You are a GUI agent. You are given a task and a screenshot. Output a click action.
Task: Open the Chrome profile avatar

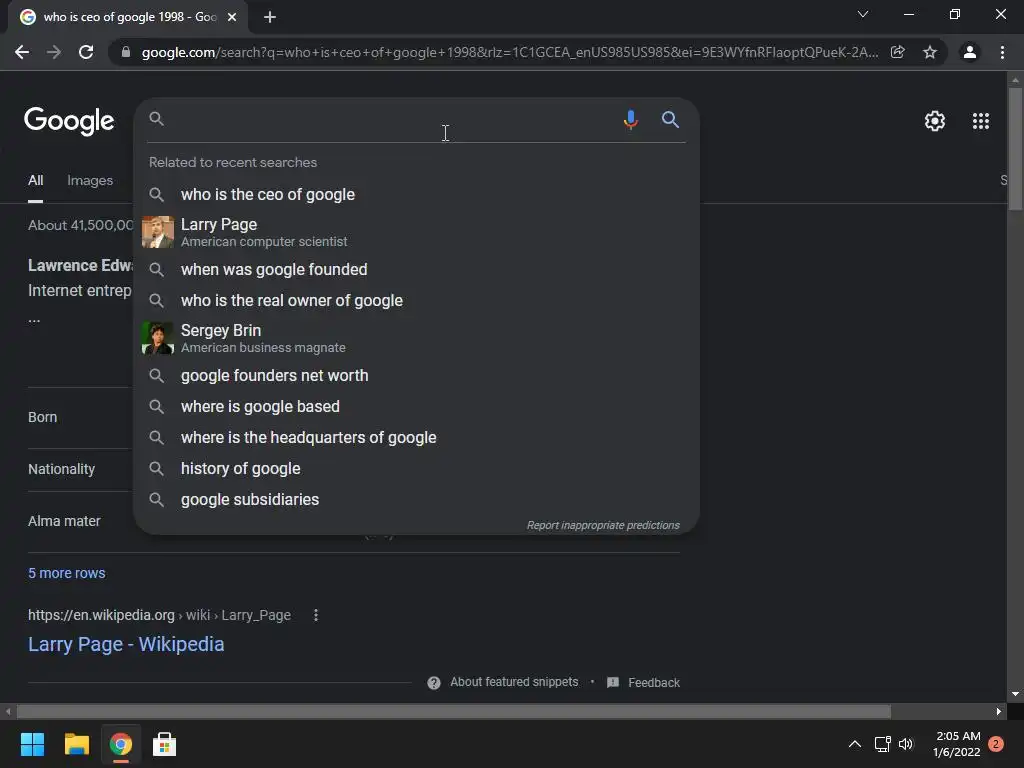(970, 52)
